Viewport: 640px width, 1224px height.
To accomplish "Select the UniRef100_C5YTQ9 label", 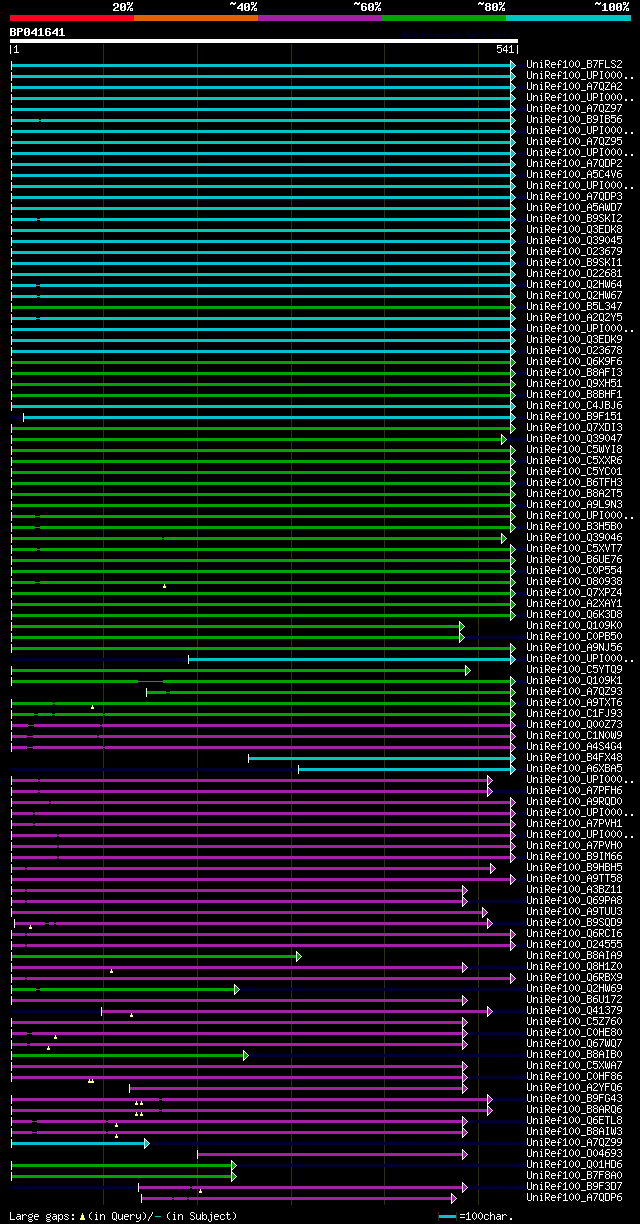I will point(574,670).
